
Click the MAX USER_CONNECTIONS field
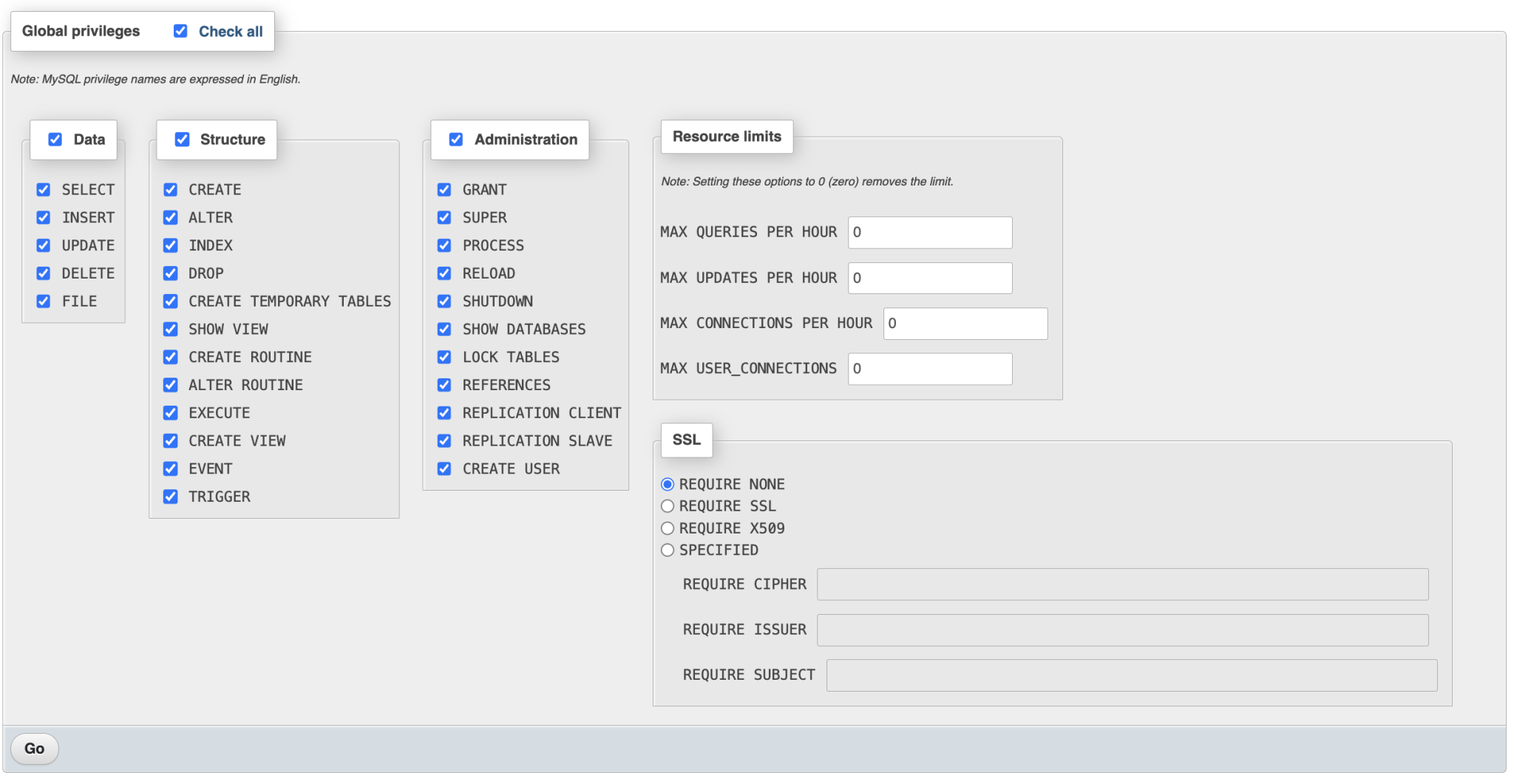pos(930,369)
